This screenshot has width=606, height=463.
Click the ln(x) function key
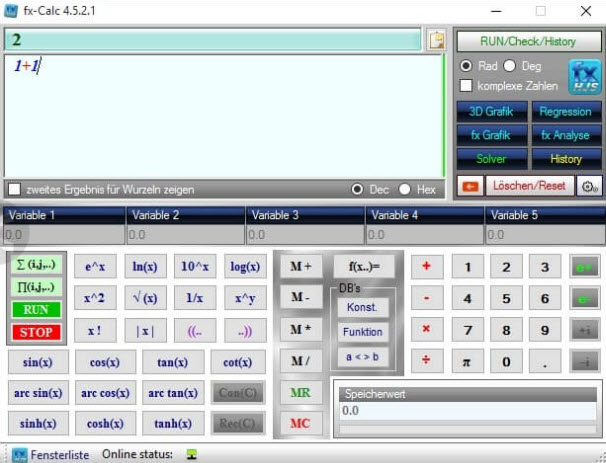[145, 266]
